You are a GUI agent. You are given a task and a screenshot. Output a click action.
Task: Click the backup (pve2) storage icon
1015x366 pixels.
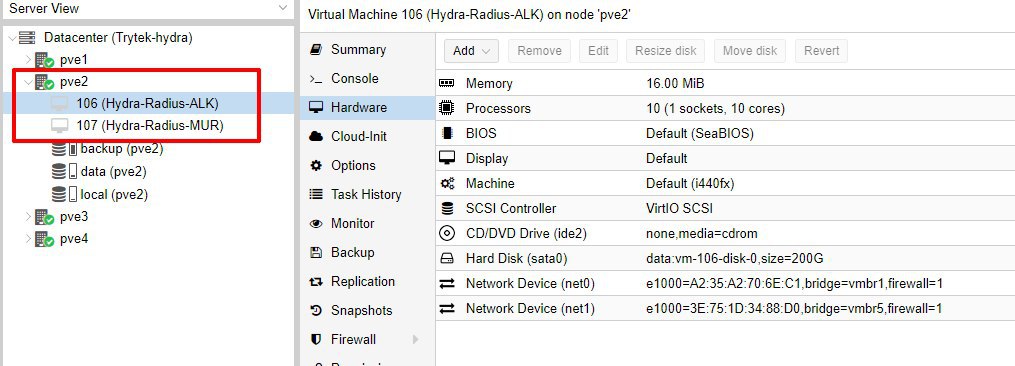(65, 149)
